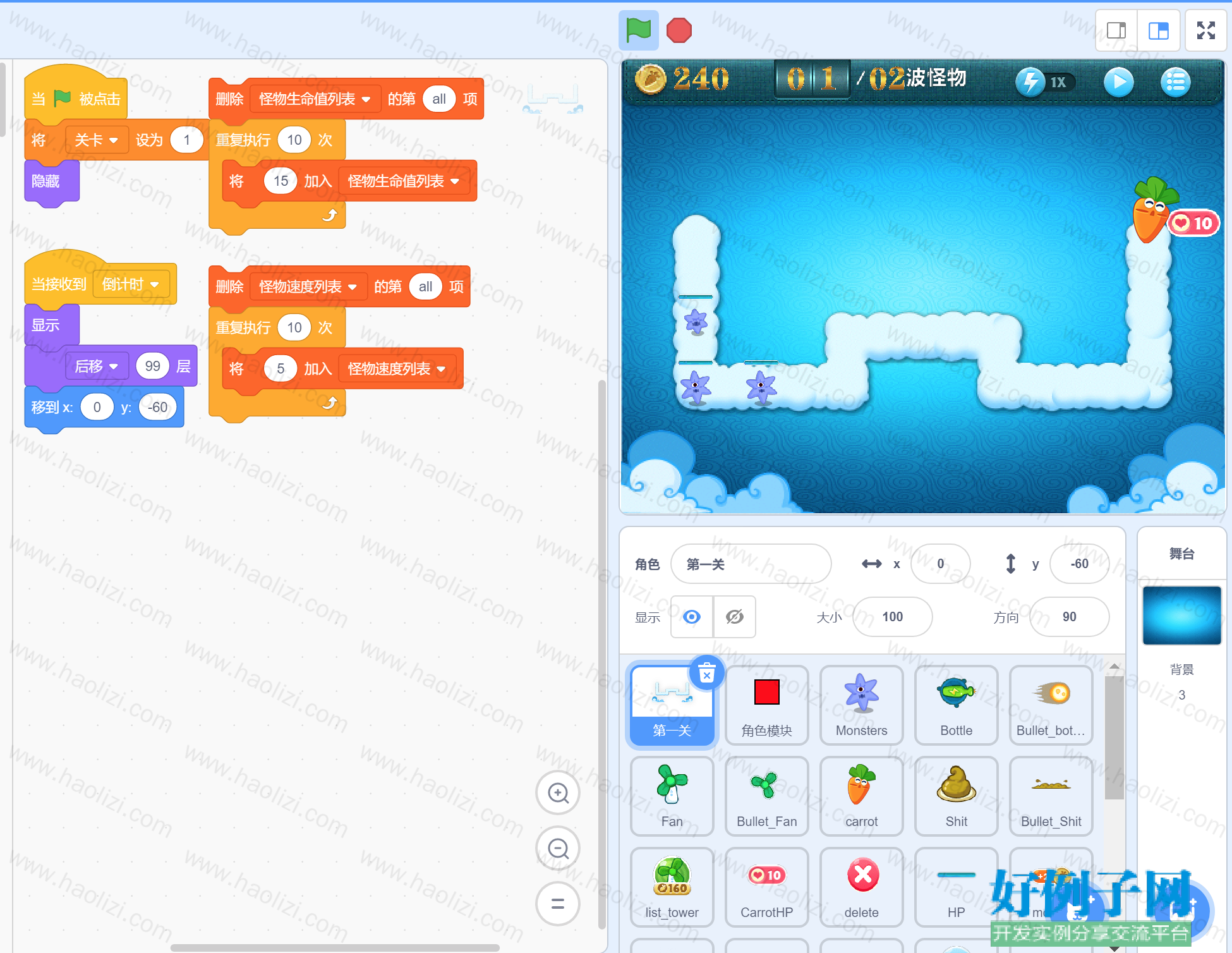Edit the sprite direction field 90
The height and width of the screenshot is (953, 1232).
pos(1069,617)
